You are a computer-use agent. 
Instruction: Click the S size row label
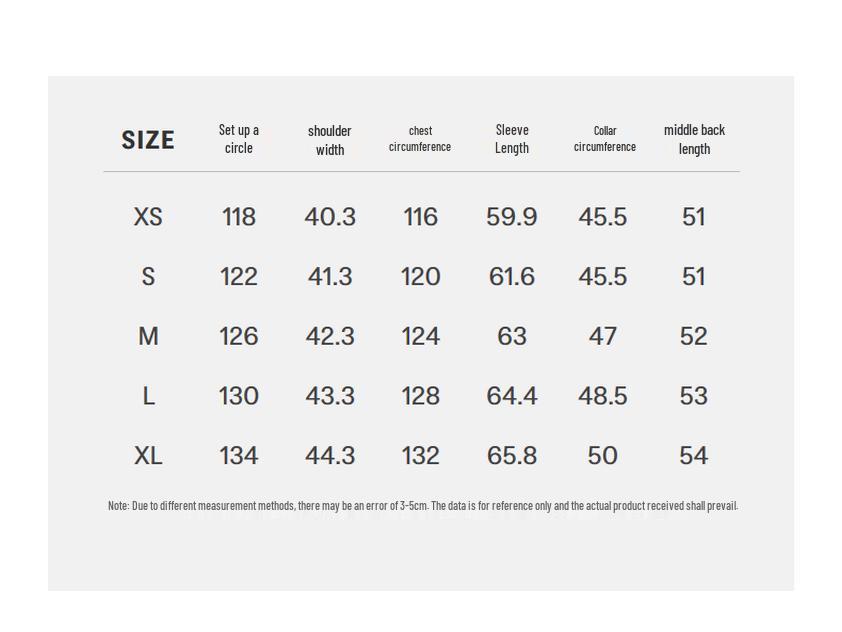click(148, 277)
